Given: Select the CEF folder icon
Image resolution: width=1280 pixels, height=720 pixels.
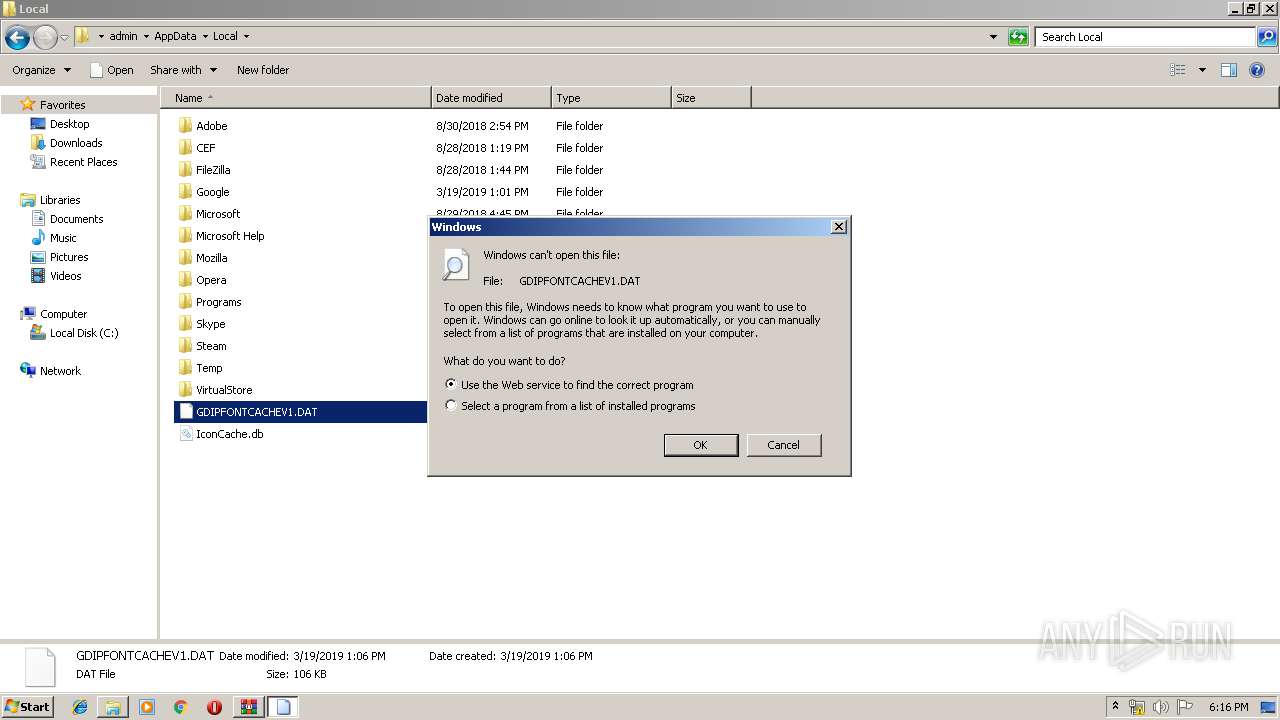Looking at the screenshot, I should pos(185,147).
